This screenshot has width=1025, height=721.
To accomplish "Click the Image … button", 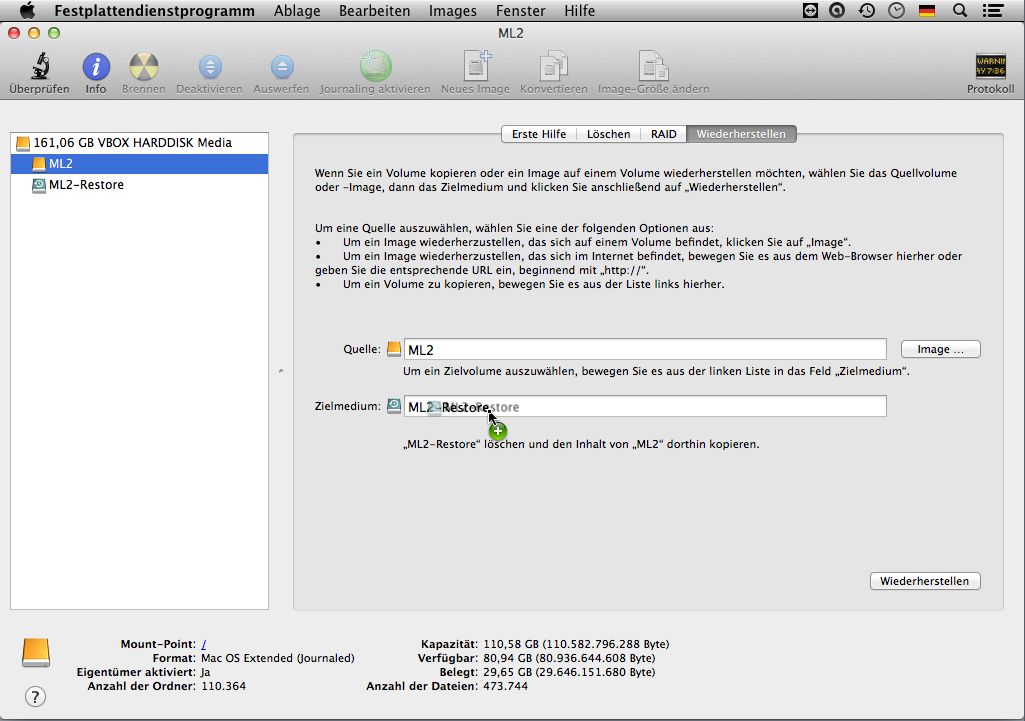I will (x=940, y=349).
